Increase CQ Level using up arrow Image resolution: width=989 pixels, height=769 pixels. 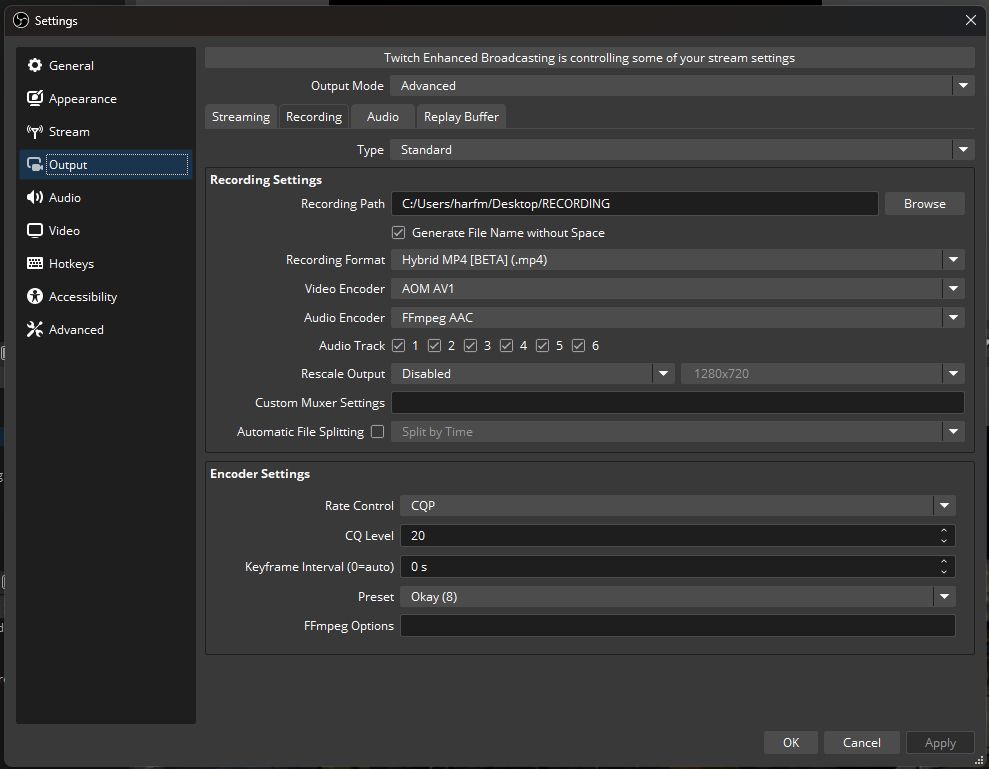[x=944, y=531]
